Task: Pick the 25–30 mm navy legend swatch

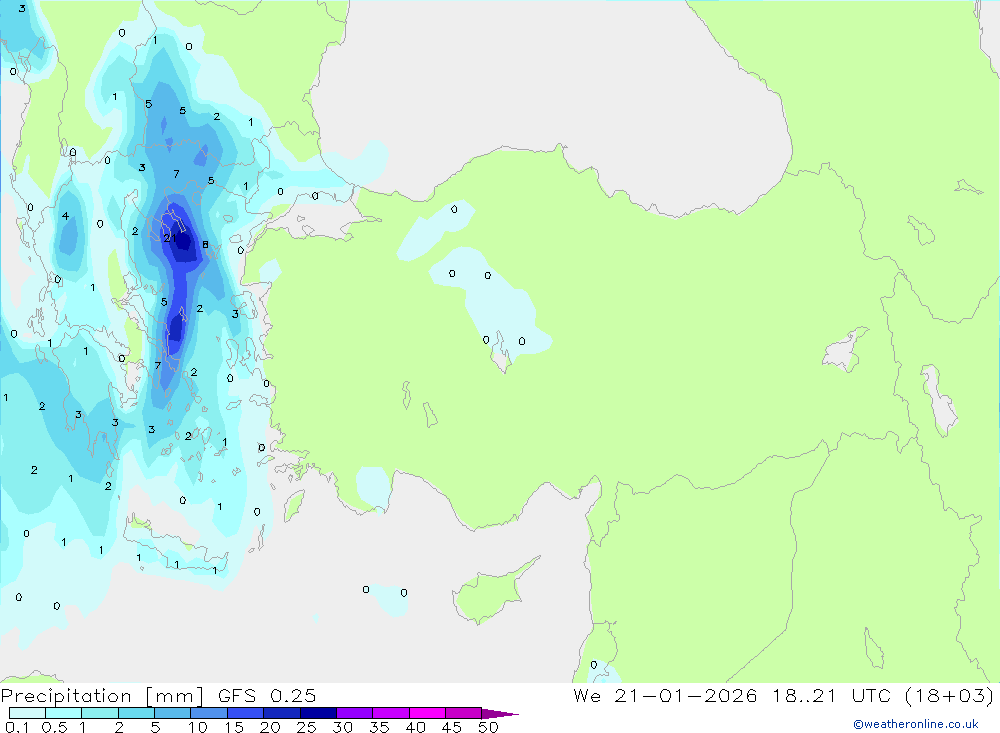Action: tap(318, 713)
